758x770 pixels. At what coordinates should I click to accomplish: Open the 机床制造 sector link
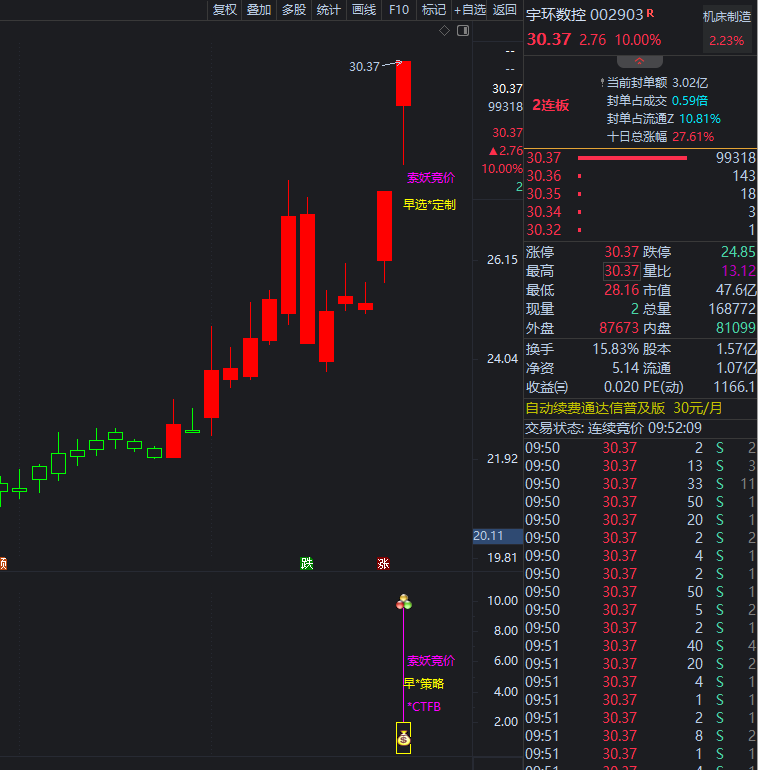tap(726, 17)
